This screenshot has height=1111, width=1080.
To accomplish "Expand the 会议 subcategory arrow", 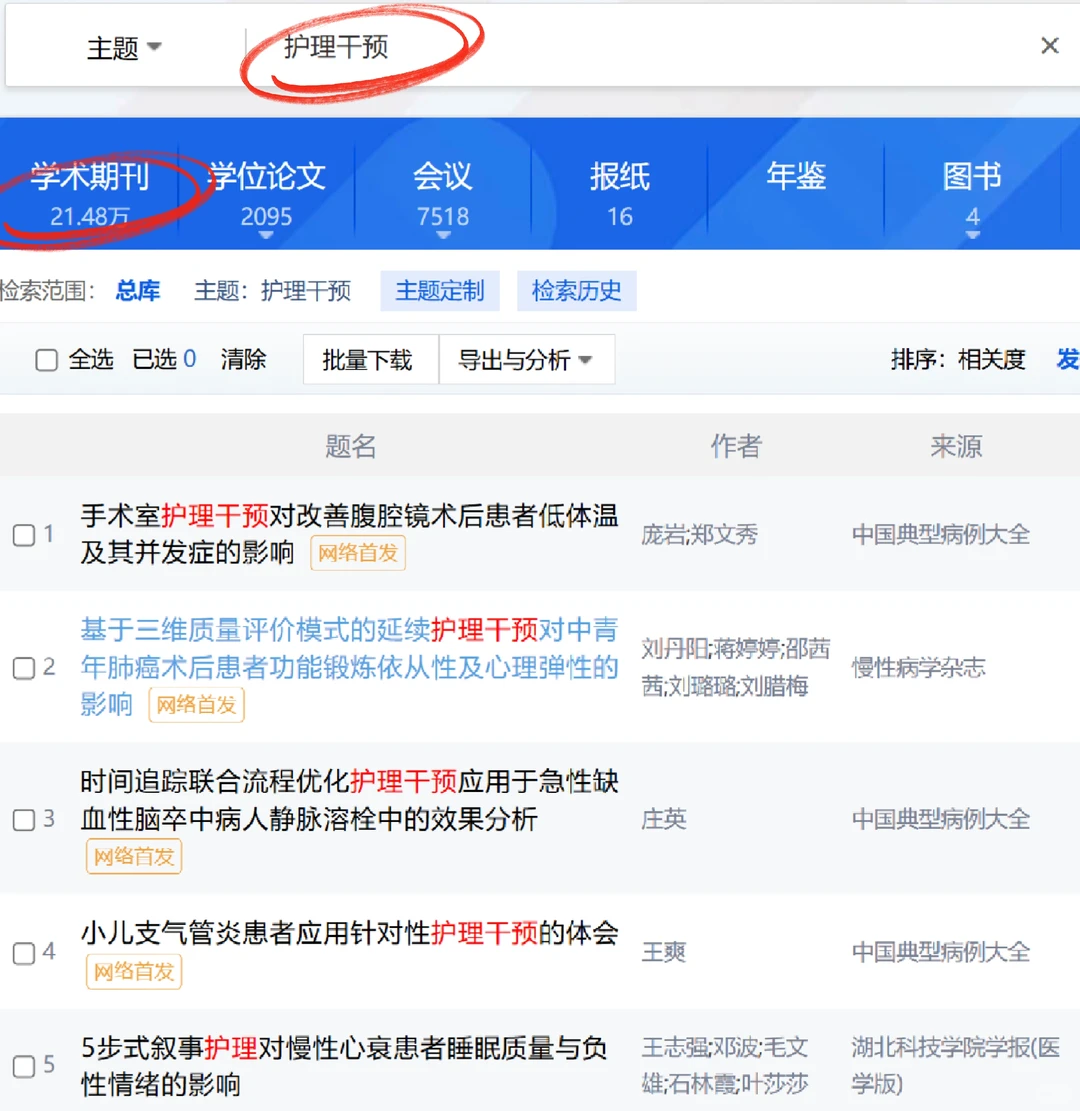I will coord(442,237).
